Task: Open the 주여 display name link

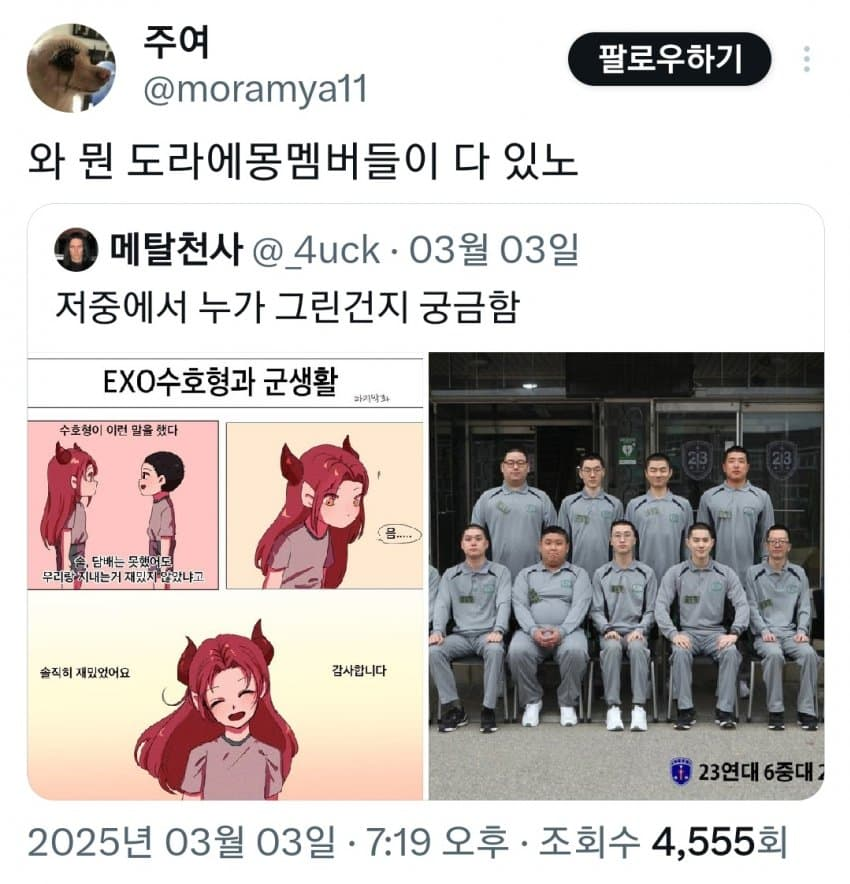Action: [x=176, y=43]
